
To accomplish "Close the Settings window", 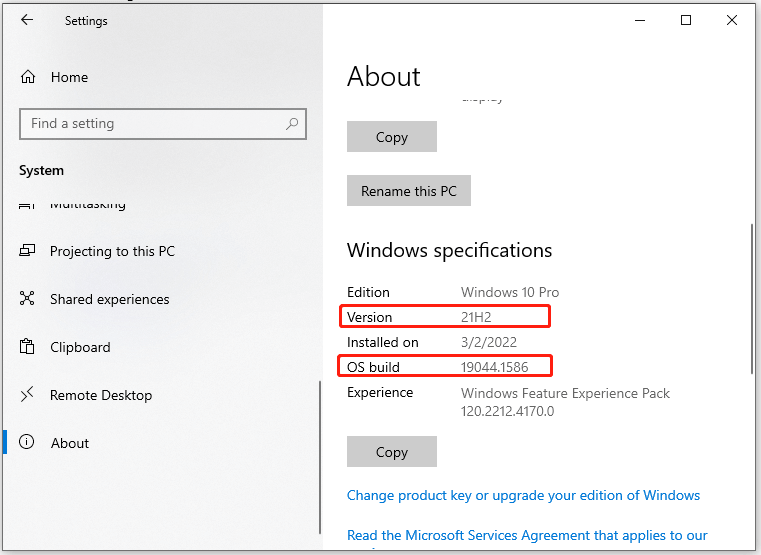I will 732,20.
